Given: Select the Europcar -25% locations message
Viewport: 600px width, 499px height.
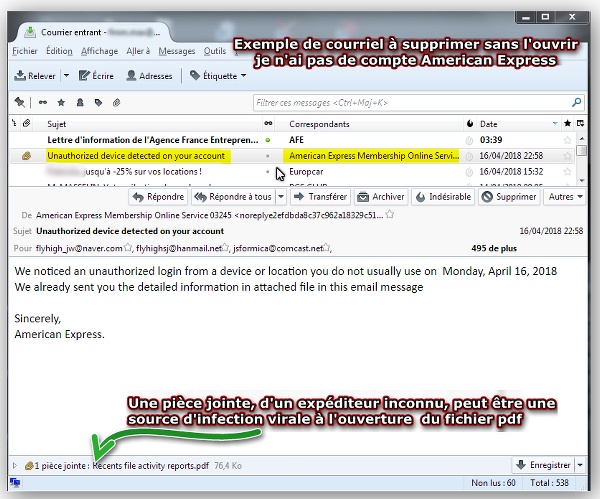Looking at the screenshot, I should (x=292, y=172).
